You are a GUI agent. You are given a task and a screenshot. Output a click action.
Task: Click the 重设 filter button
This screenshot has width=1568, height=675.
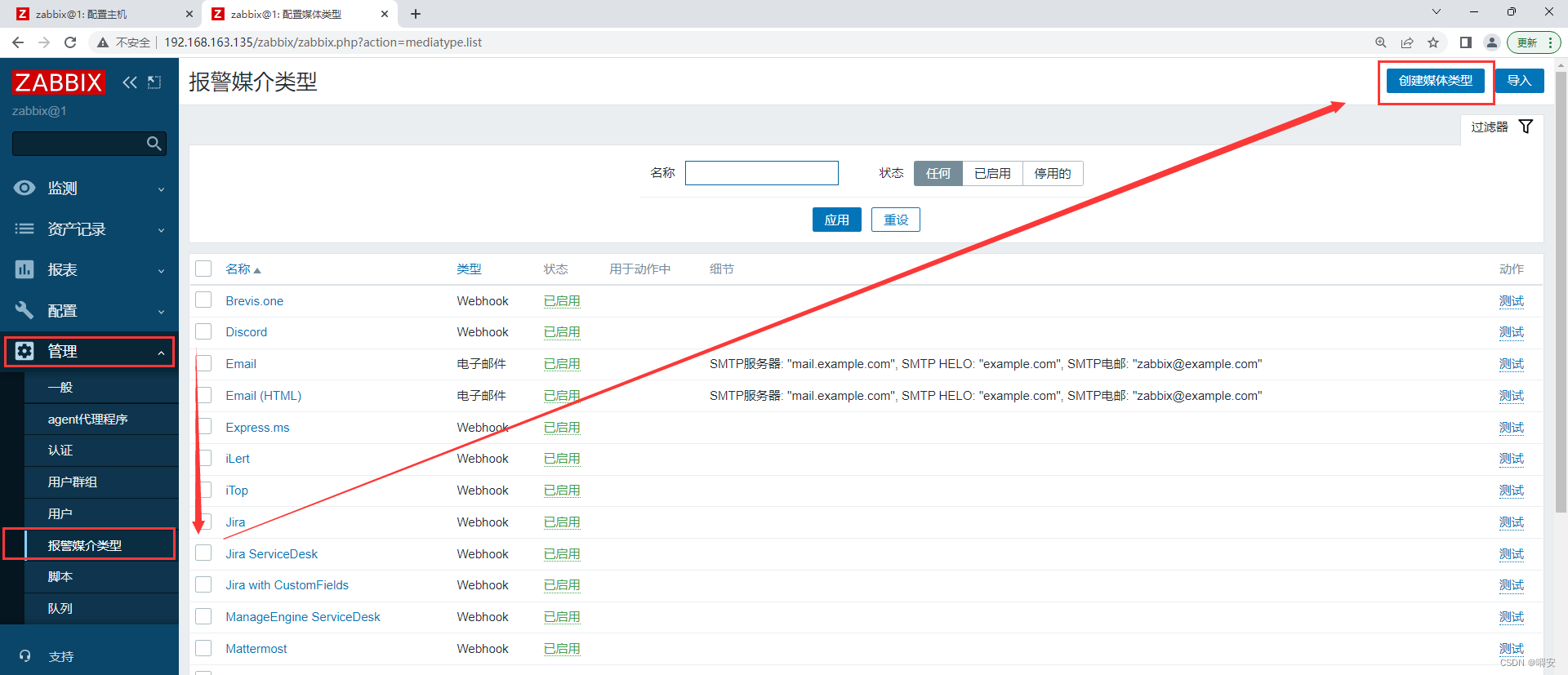point(896,220)
